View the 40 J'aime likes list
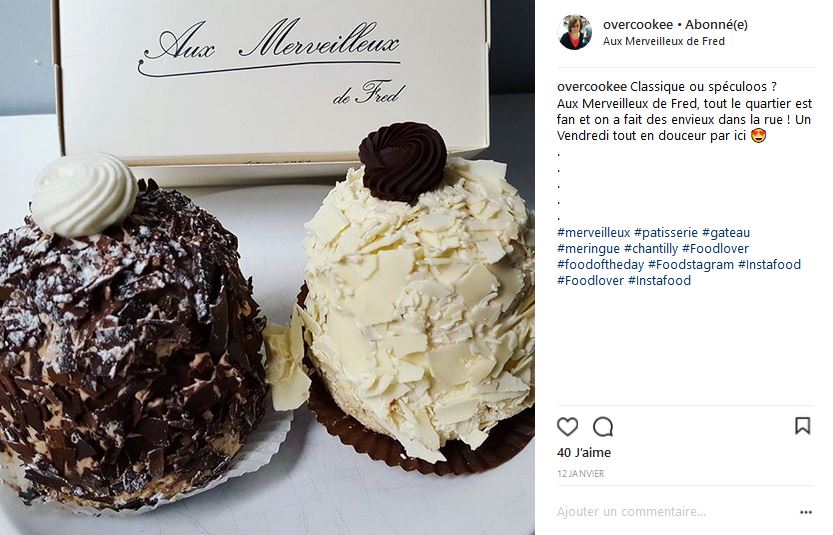The image size is (833, 535). pyautogui.click(x=584, y=453)
